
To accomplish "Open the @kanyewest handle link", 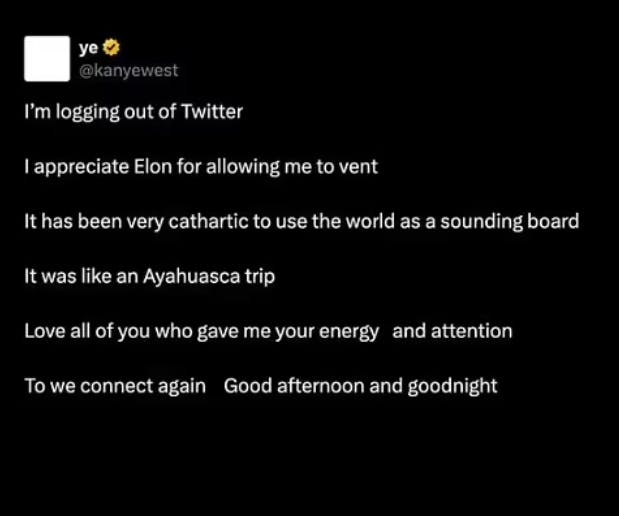I will (x=128, y=70).
